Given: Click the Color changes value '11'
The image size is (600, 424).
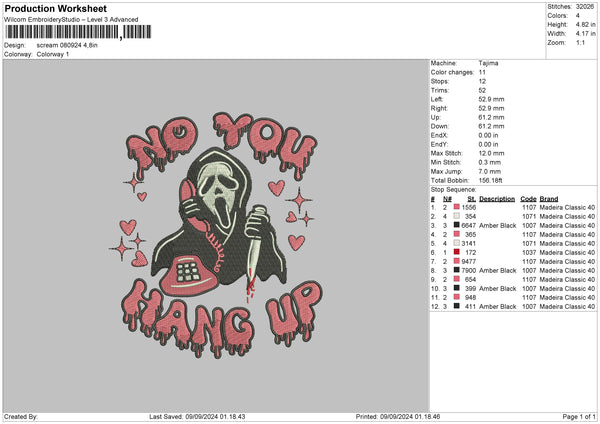Looking at the screenshot, I should [x=482, y=72].
